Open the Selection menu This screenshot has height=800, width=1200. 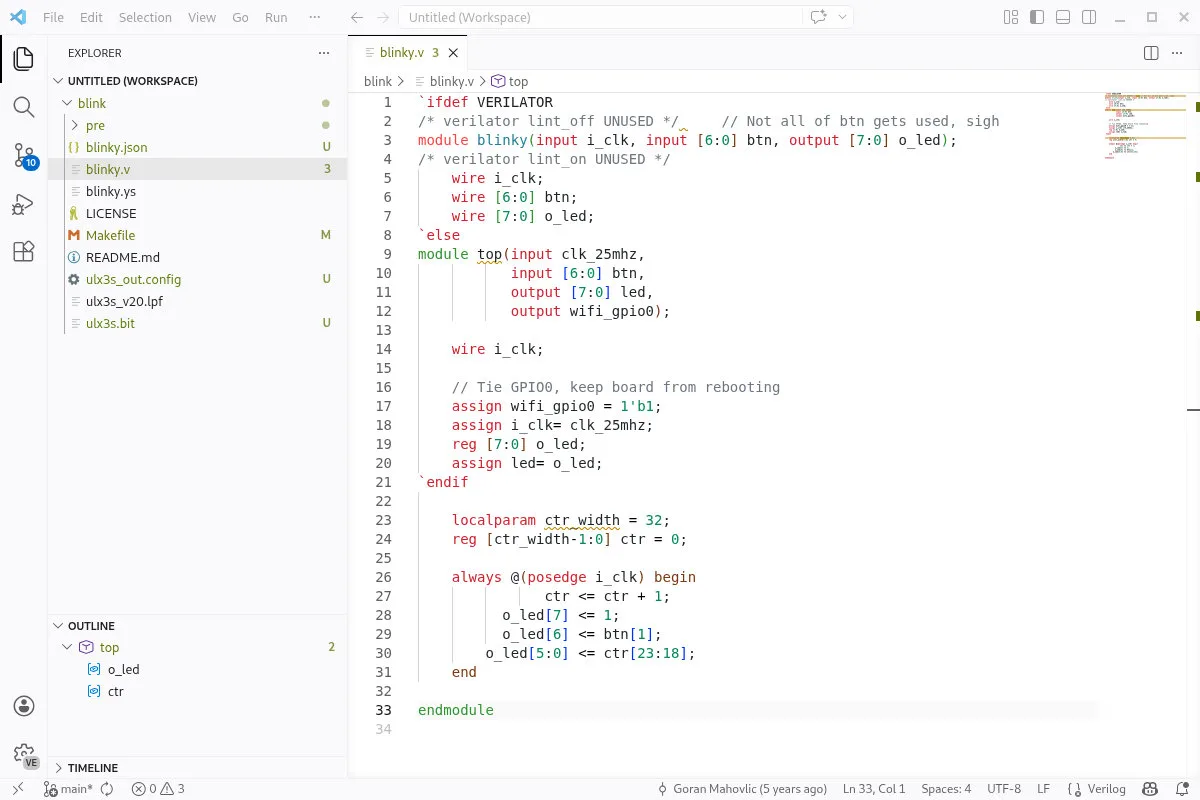click(145, 18)
